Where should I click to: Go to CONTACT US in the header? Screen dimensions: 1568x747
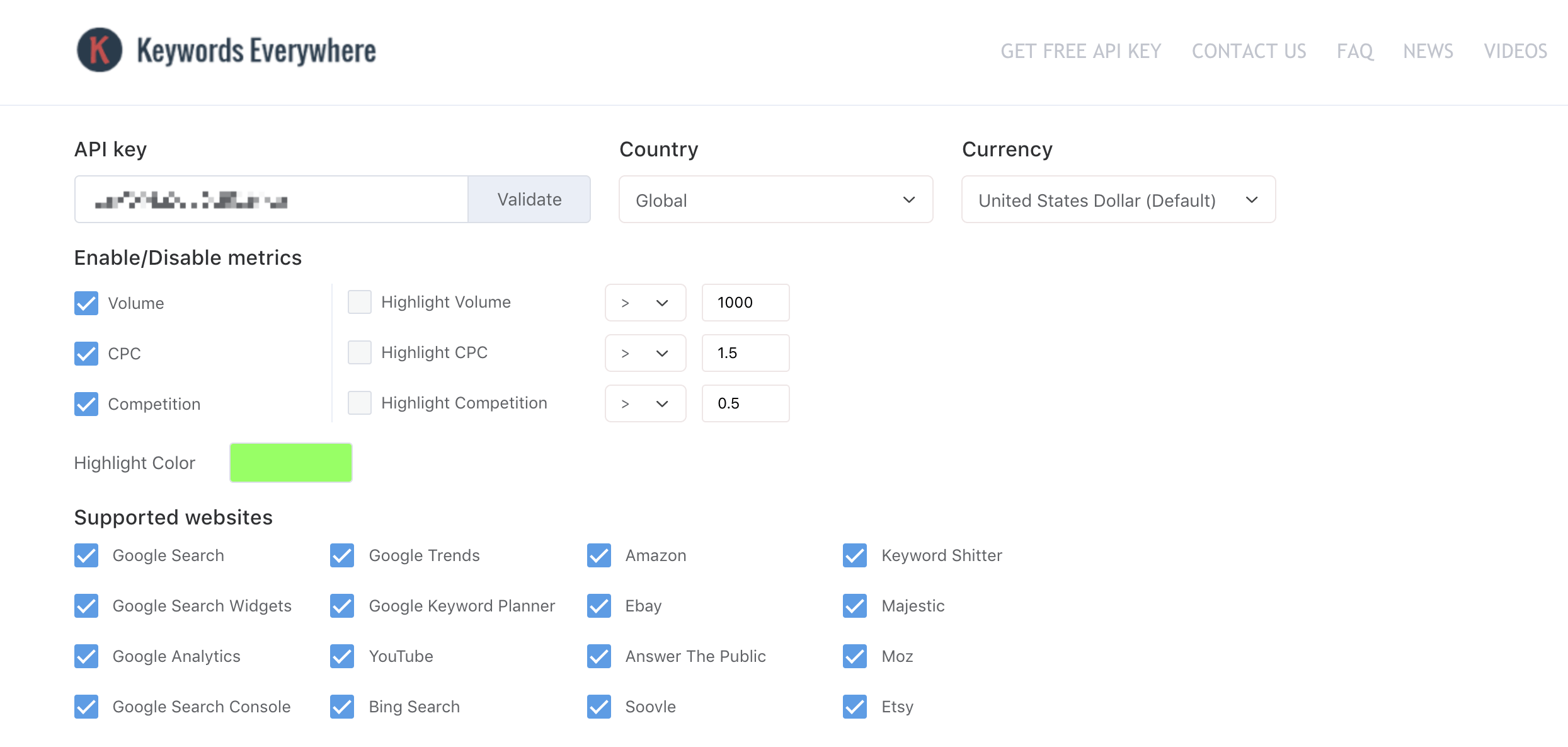[x=1249, y=51]
